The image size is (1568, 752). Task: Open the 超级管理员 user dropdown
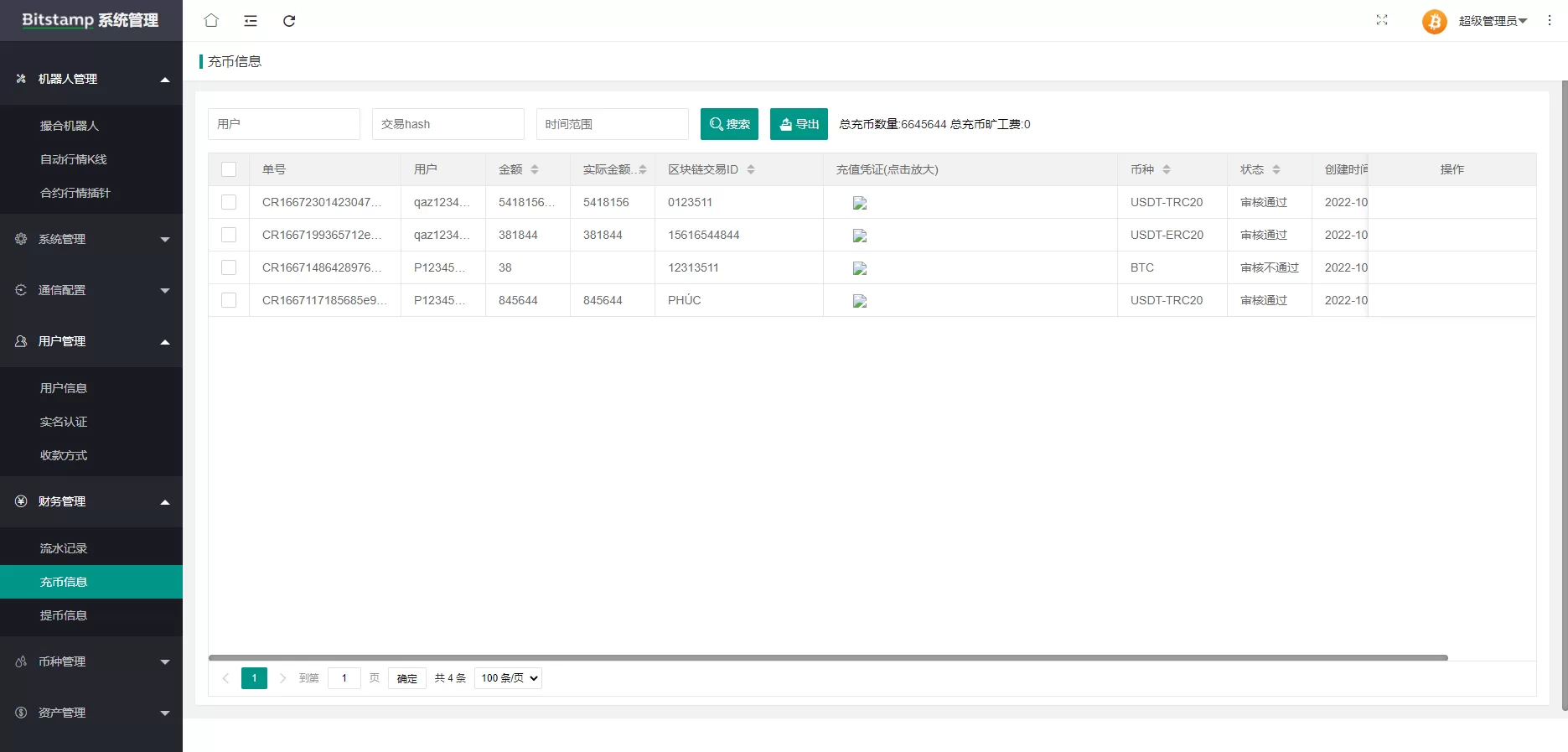coord(1493,21)
